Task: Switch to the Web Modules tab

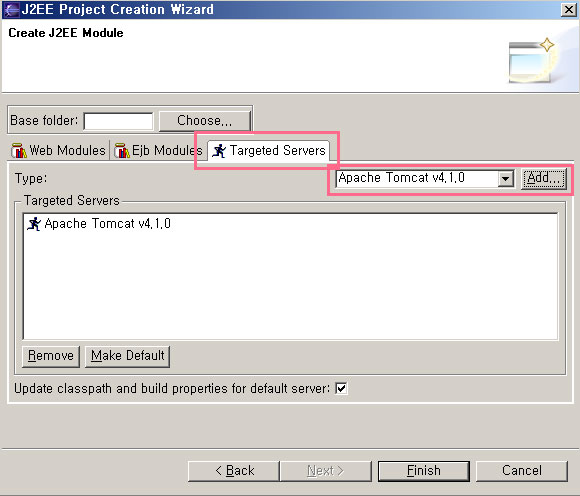Action: 58,151
